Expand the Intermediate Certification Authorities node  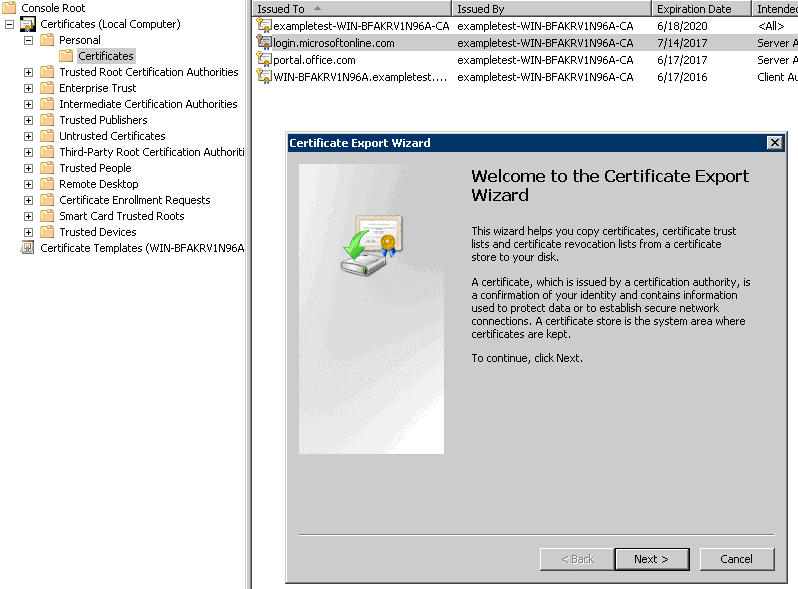[x=28, y=104]
